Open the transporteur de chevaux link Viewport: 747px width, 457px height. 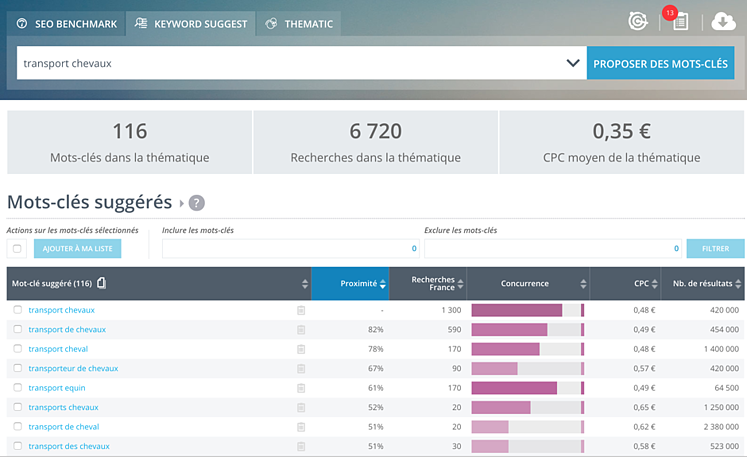pyautogui.click(x=73, y=369)
